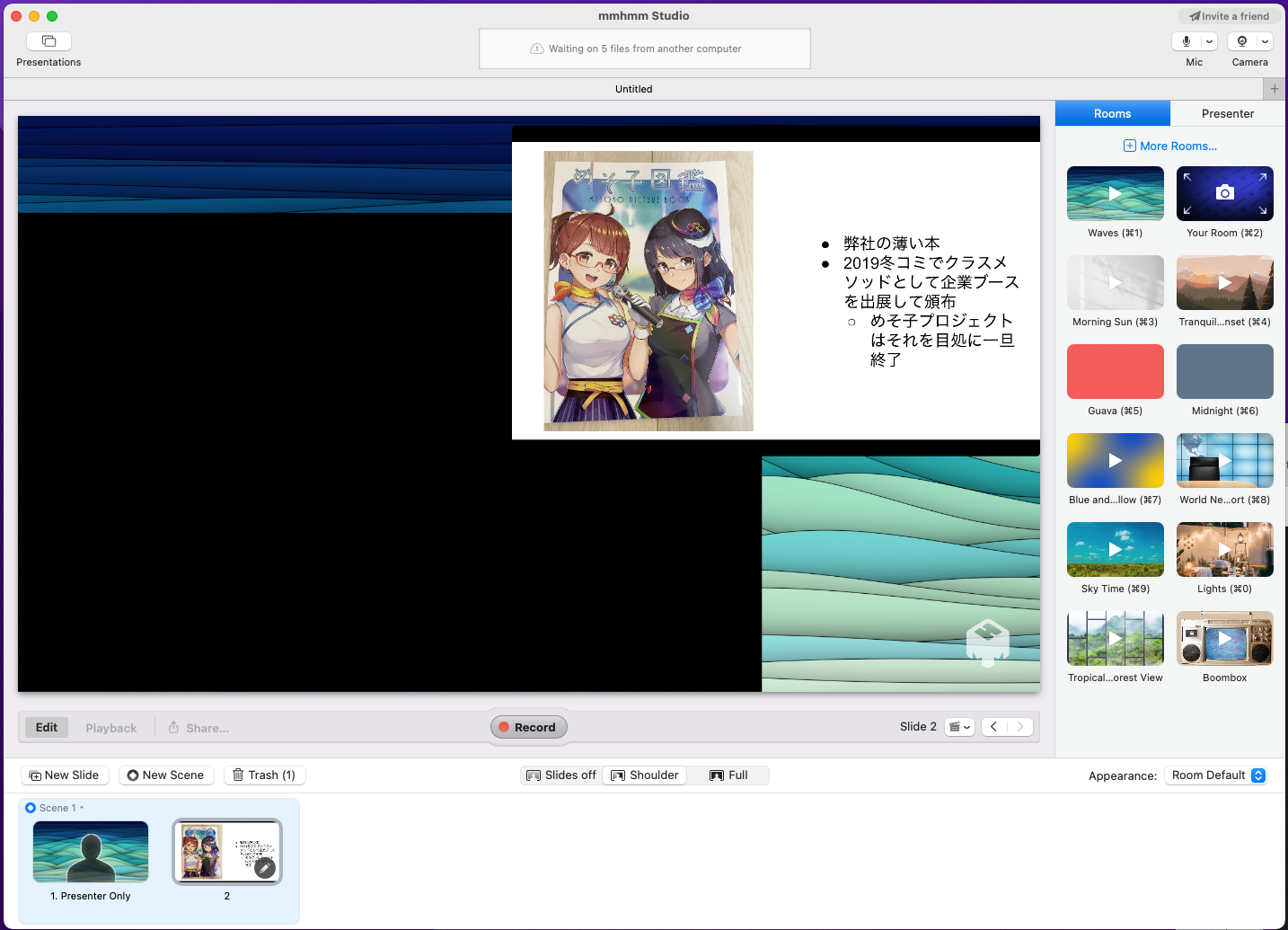Select Scene 1 radio indicator
This screenshot has width=1288, height=930.
(31, 808)
